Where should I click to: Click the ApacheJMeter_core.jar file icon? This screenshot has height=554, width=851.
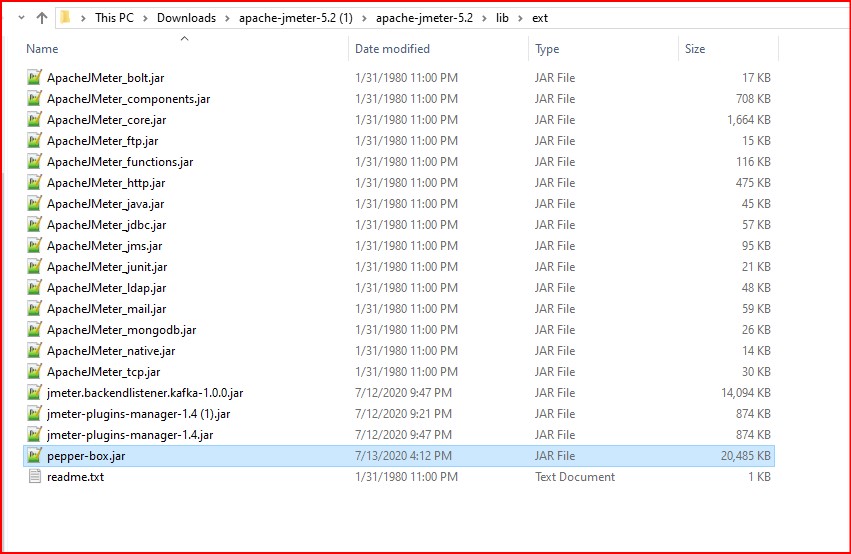[x=34, y=119]
